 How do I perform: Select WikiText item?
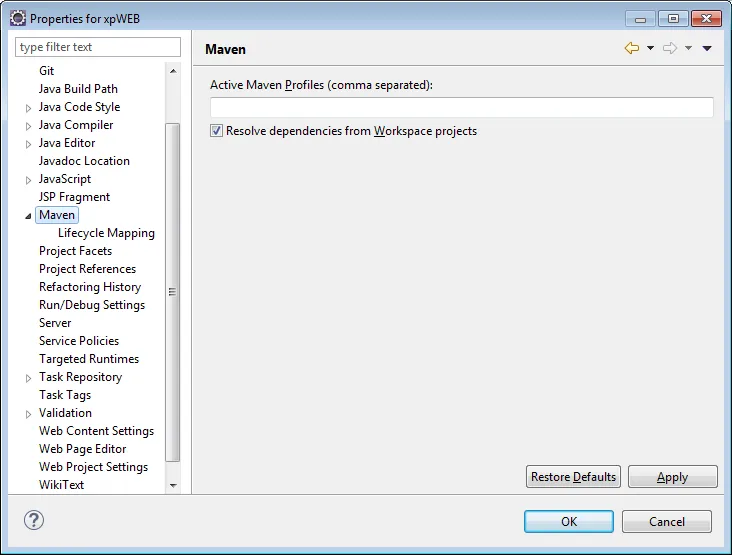coord(62,485)
